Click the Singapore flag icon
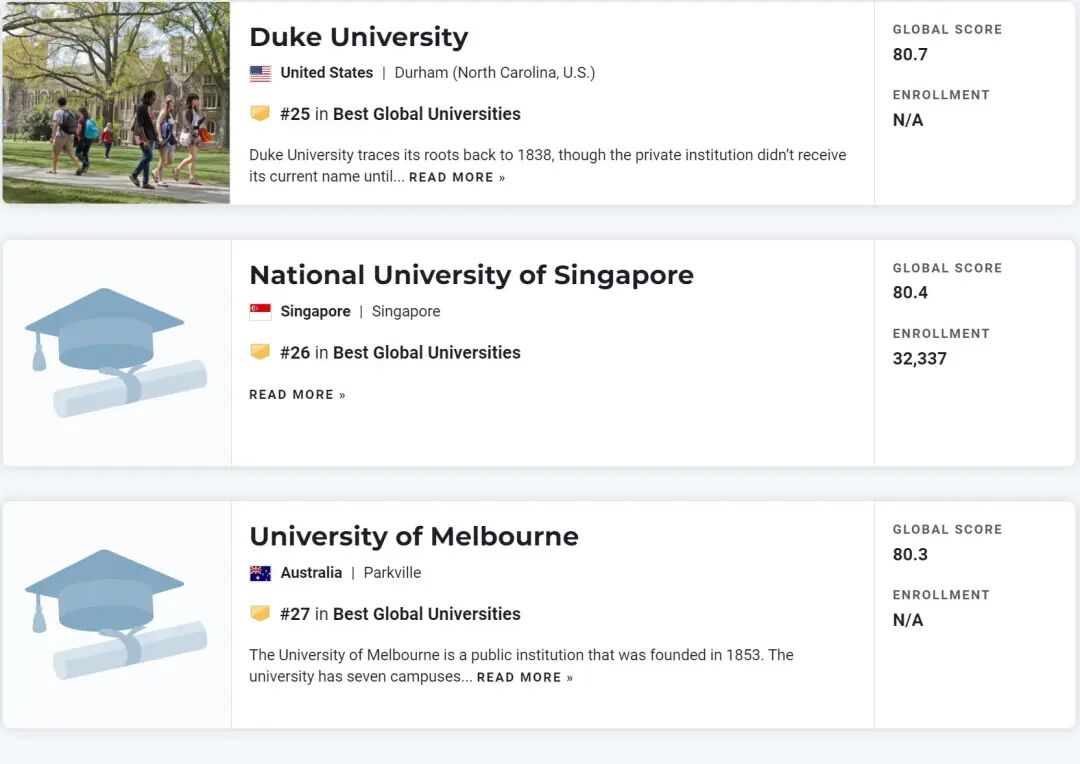The height and width of the screenshot is (764, 1080). pos(260,312)
